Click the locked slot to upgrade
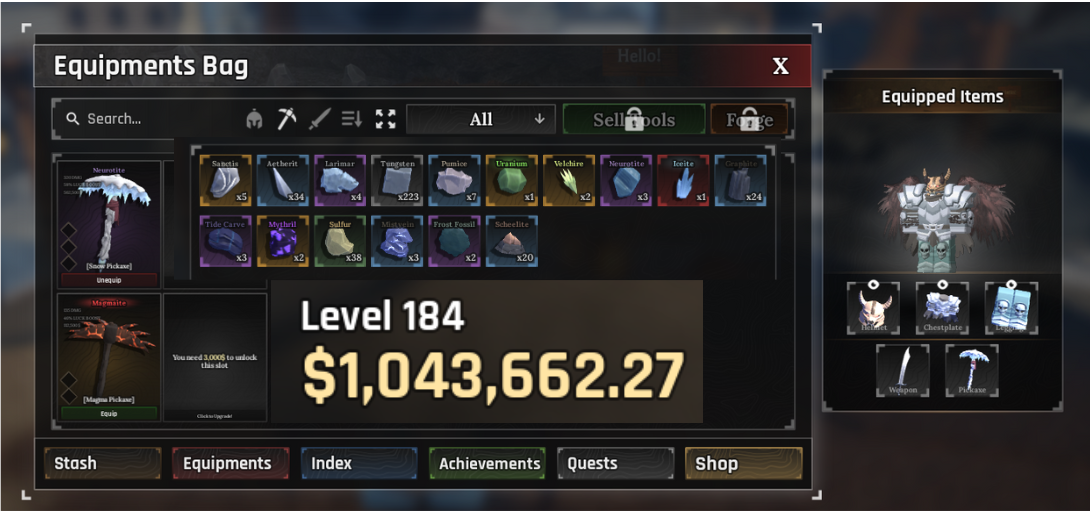The height and width of the screenshot is (512, 1090). click(x=215, y=357)
